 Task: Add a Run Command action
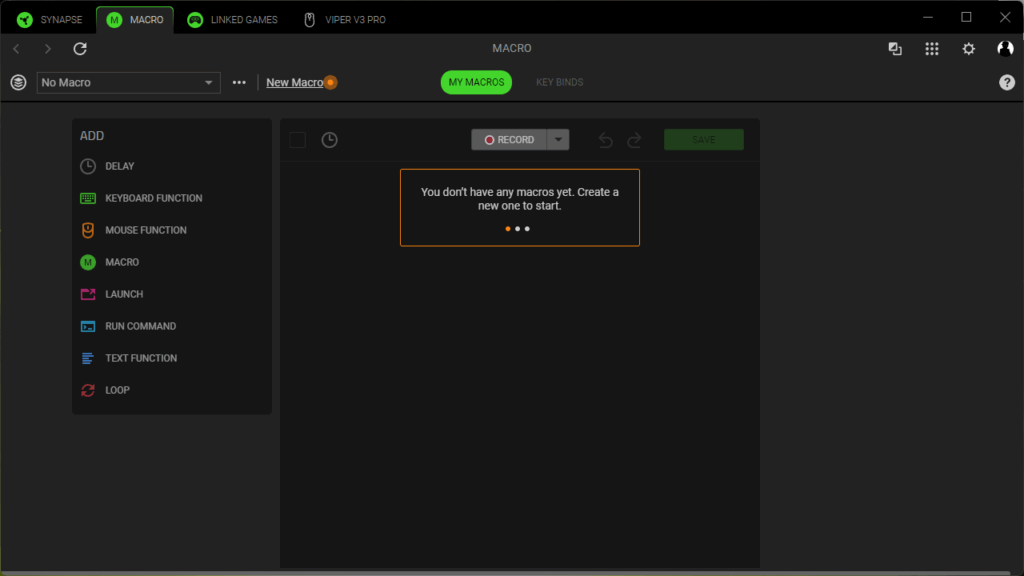pos(140,326)
